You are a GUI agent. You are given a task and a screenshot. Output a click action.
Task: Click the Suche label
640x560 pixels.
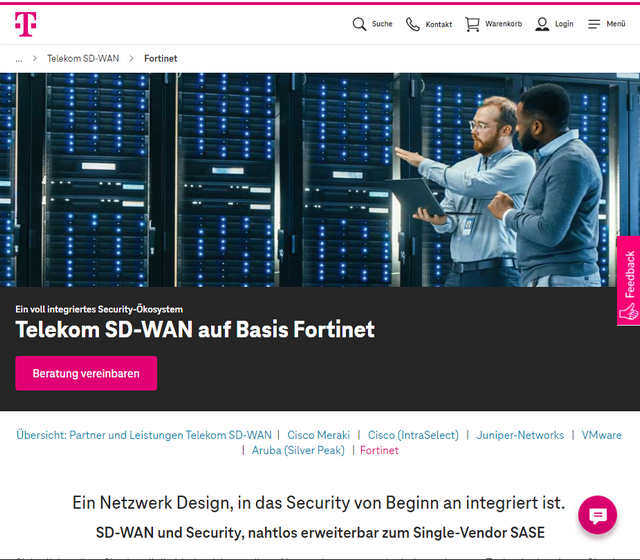(382, 24)
